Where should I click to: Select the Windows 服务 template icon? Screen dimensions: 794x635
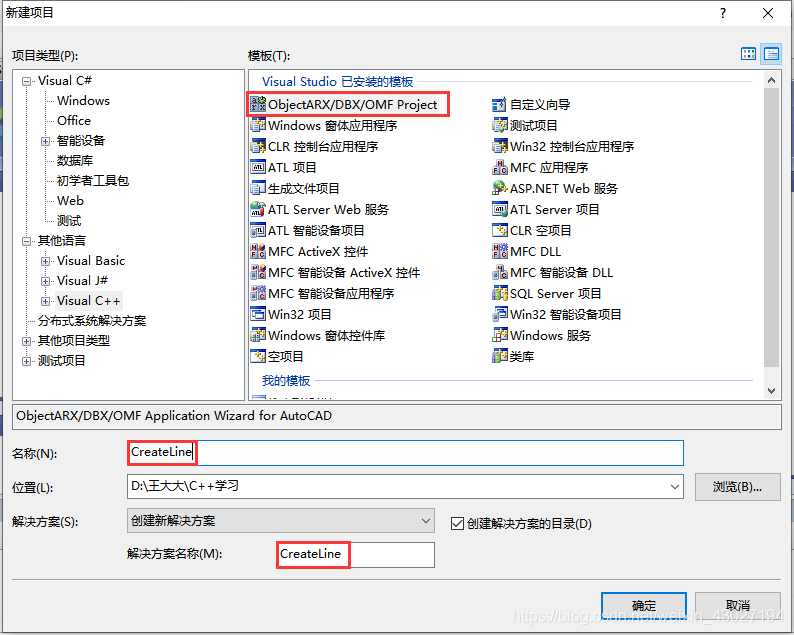(x=500, y=335)
